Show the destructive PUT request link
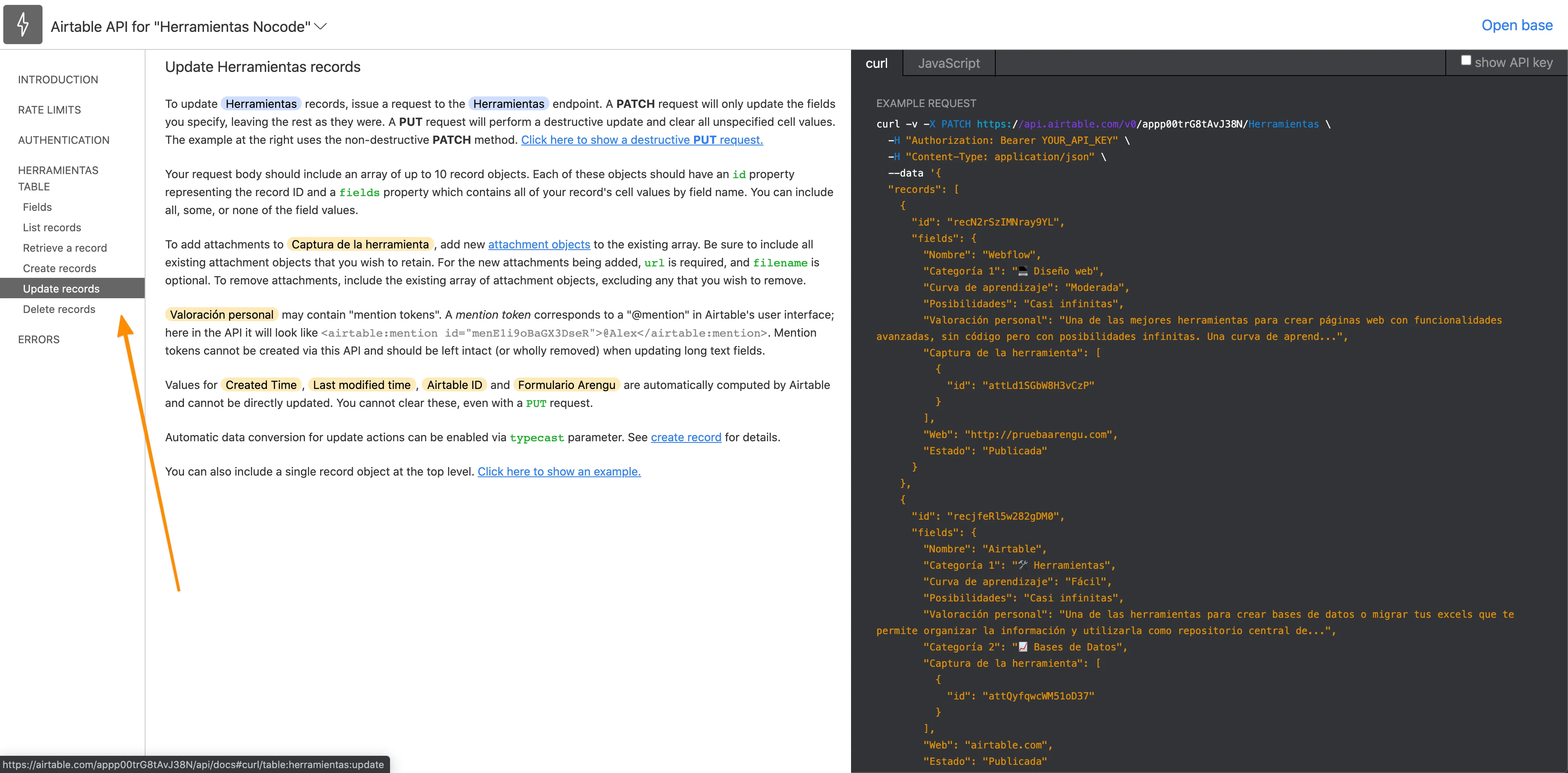1568x773 pixels. click(x=642, y=140)
